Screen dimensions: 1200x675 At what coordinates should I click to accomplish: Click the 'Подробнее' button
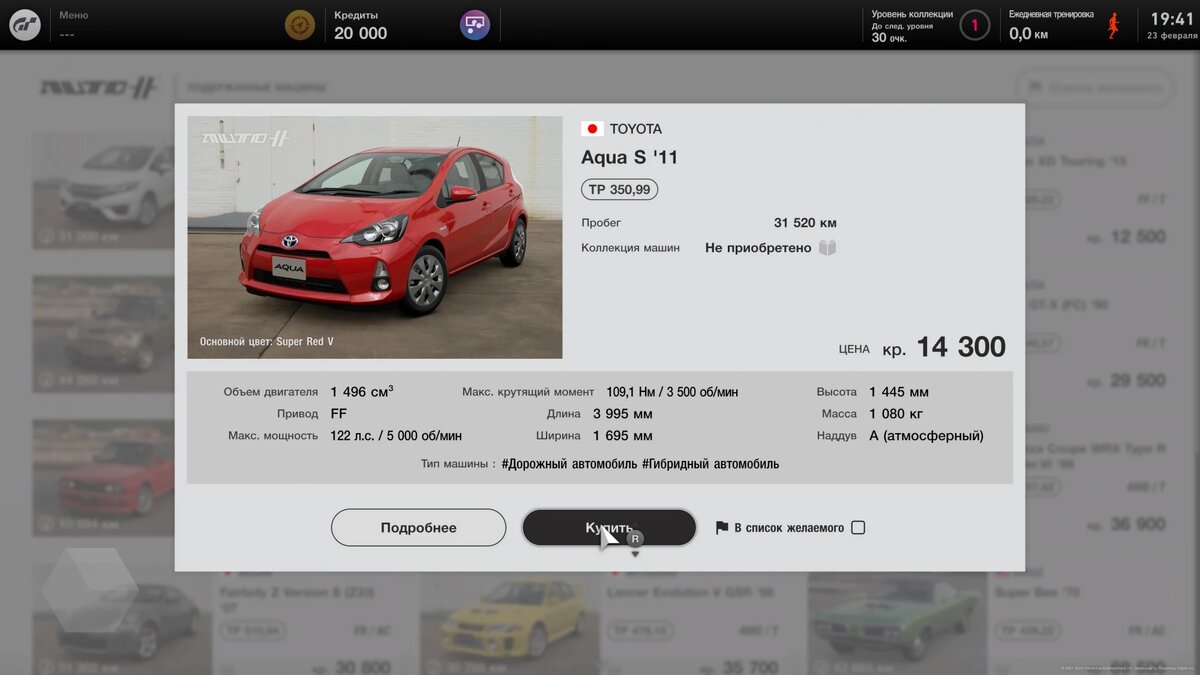[418, 528]
